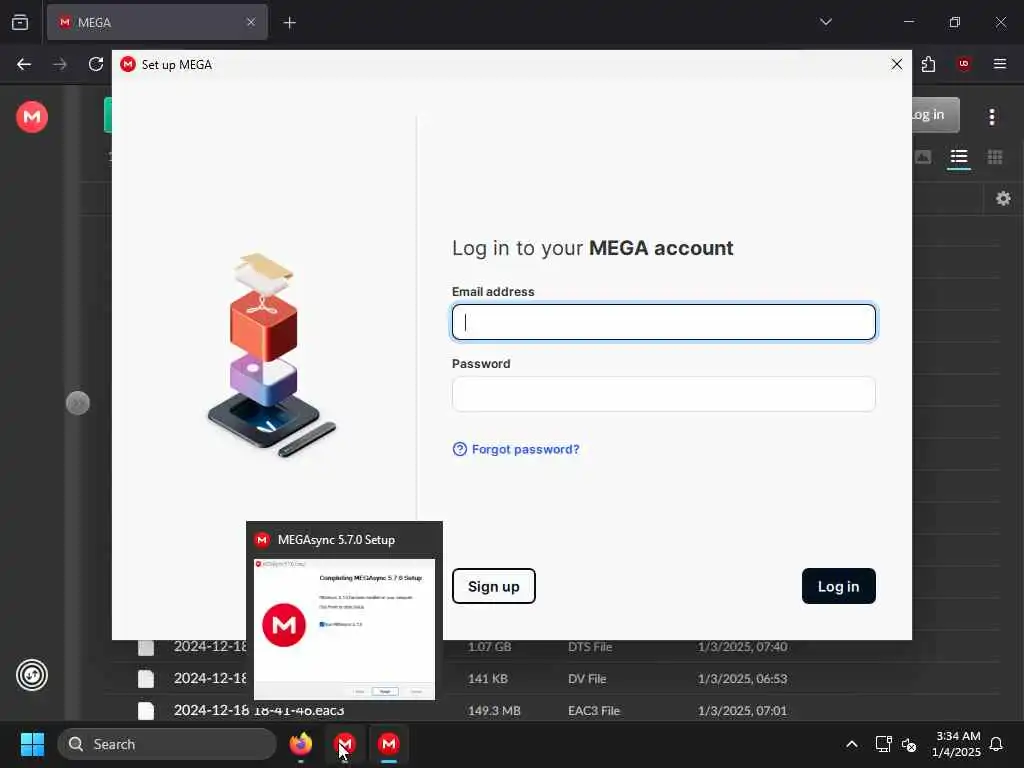Switch to grid view on MEGA page
Image resolution: width=1024 pixels, height=768 pixels.
(x=995, y=157)
